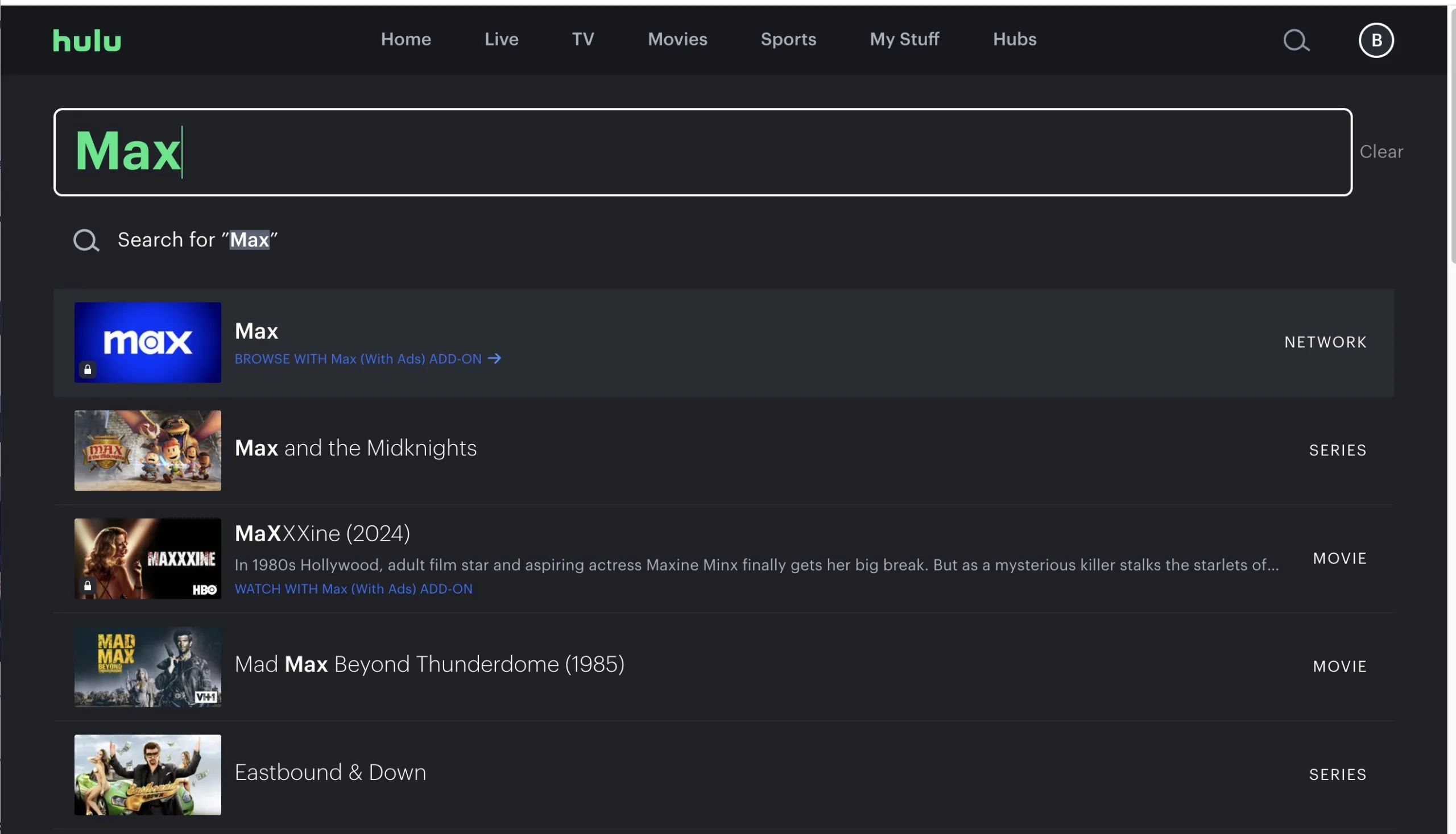The width and height of the screenshot is (1456, 834).
Task: Open the profile avatar menu labeled B
Action: point(1376,40)
